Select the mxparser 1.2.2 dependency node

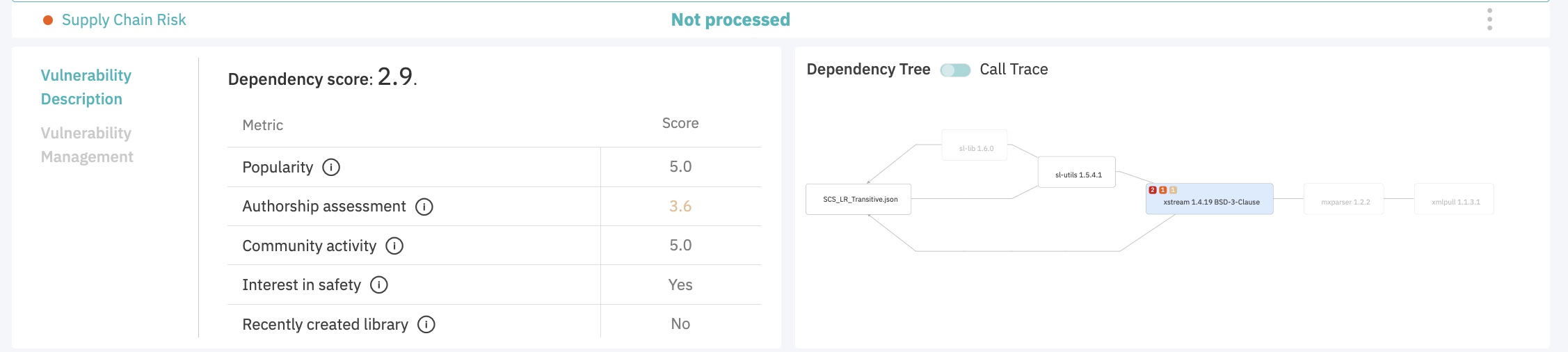[x=1345, y=202]
